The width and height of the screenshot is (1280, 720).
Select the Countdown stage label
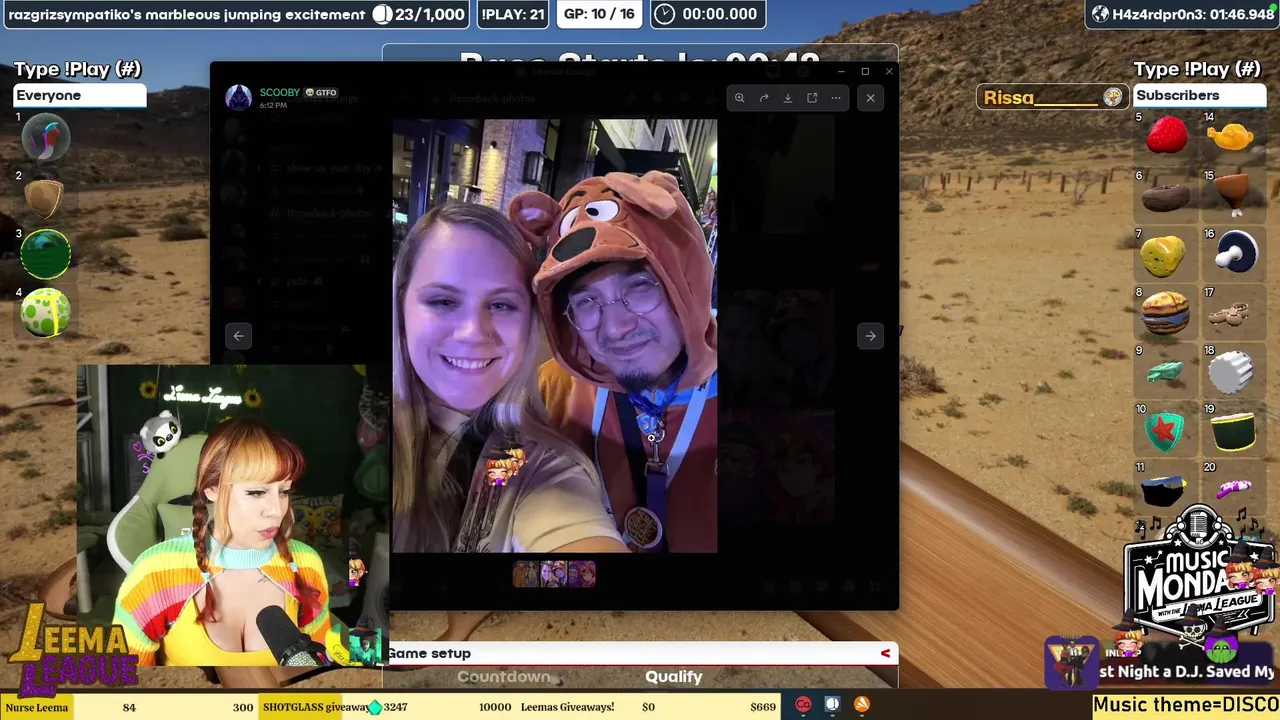[x=503, y=677]
